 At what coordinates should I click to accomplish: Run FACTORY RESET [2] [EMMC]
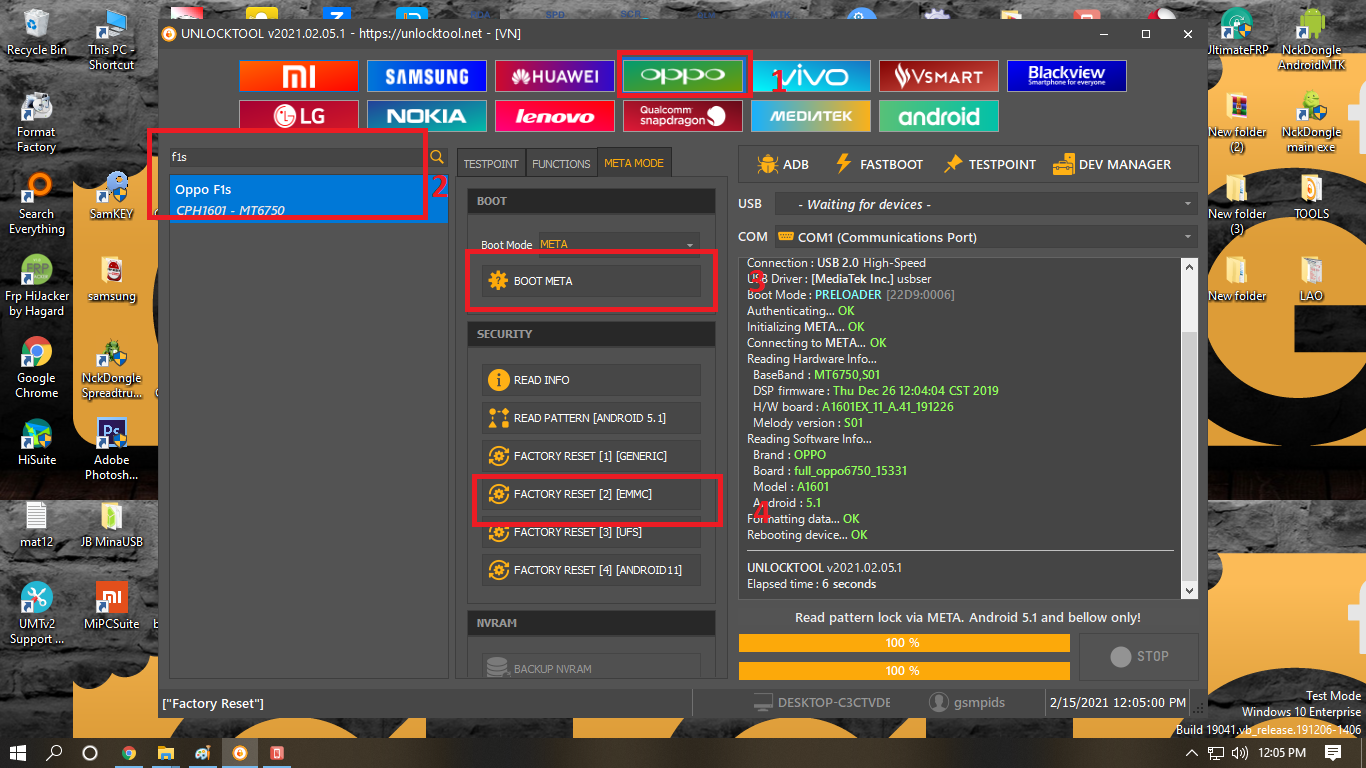(591, 494)
